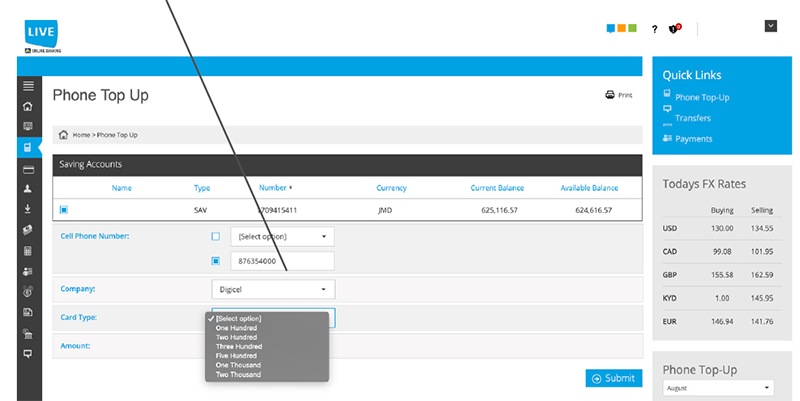Open the document sidebar icon

coord(28,312)
